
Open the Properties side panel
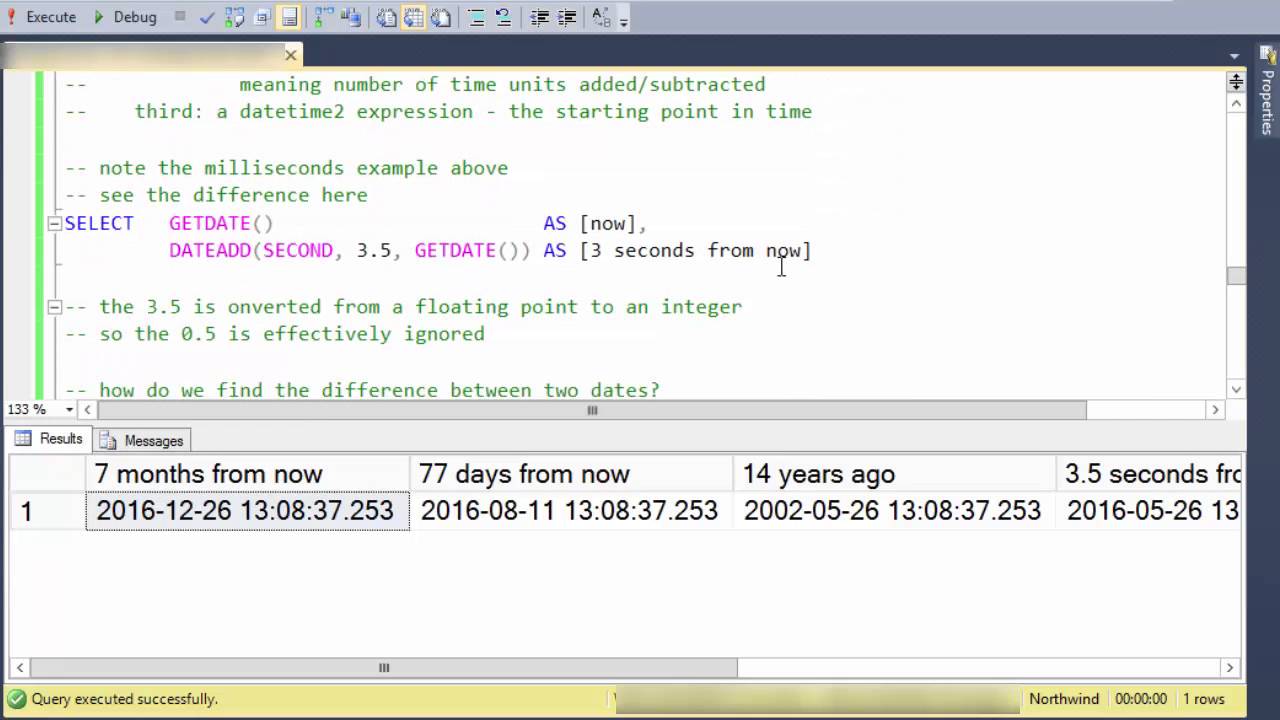(x=1267, y=92)
